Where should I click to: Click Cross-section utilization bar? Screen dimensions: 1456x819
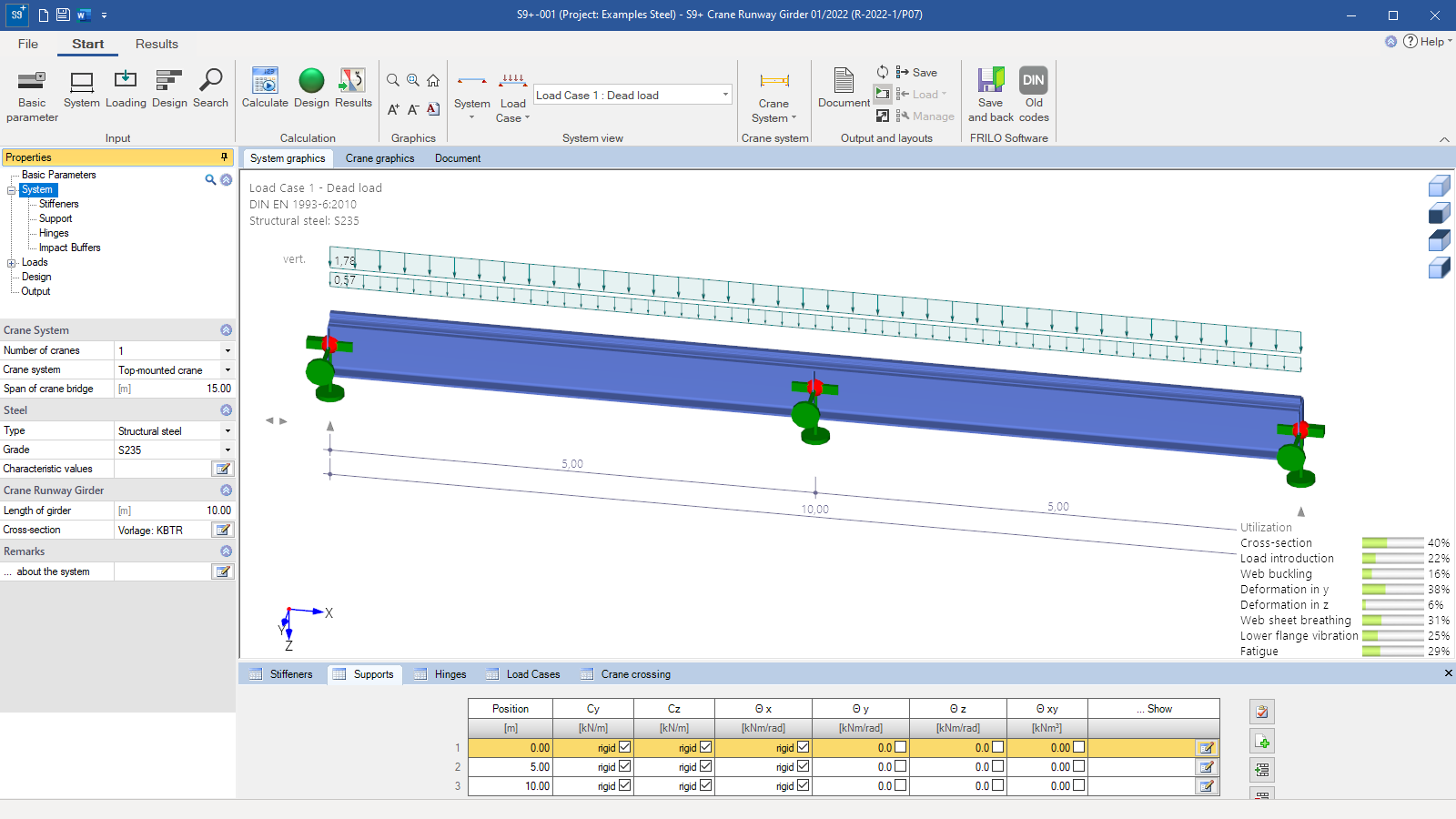pos(1392,543)
